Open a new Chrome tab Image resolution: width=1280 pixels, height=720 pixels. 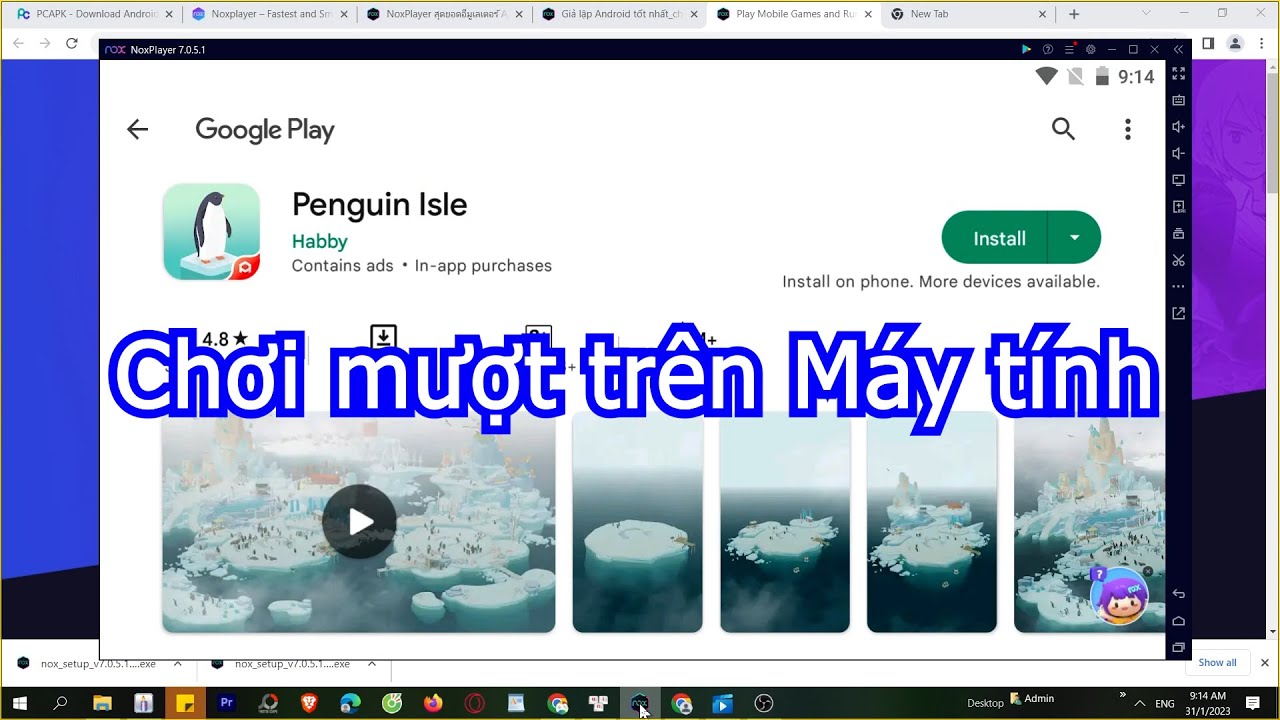(1074, 14)
